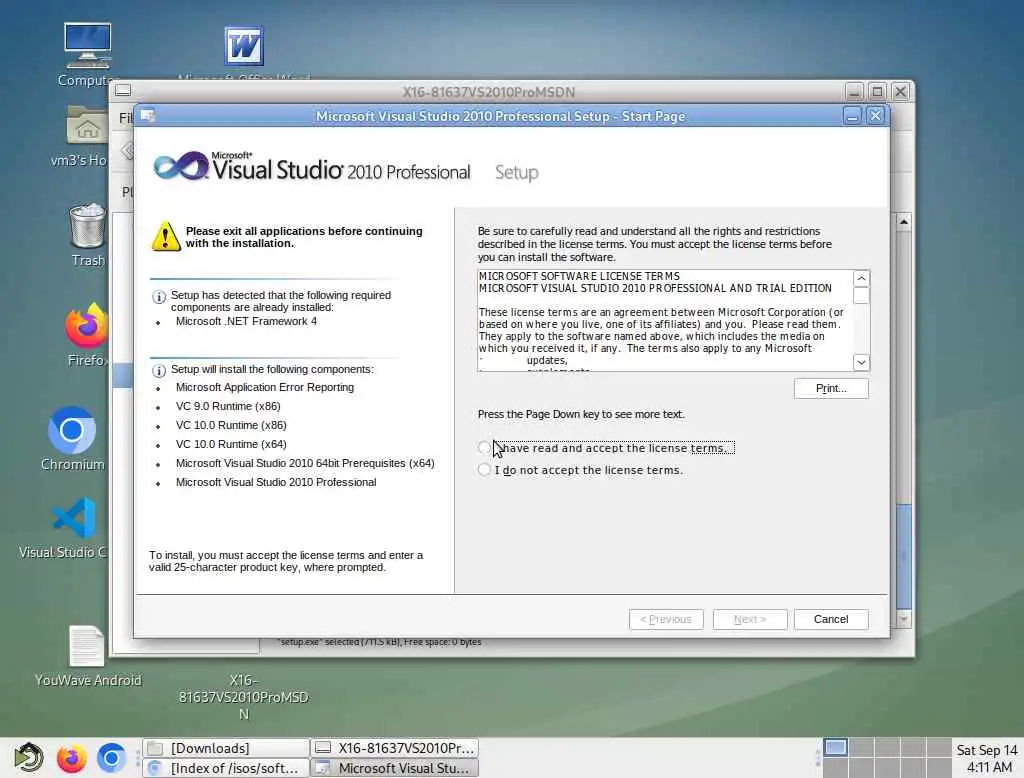This screenshot has width=1024, height=778.
Task: Click info icon beside detected components
Action: tap(159, 297)
